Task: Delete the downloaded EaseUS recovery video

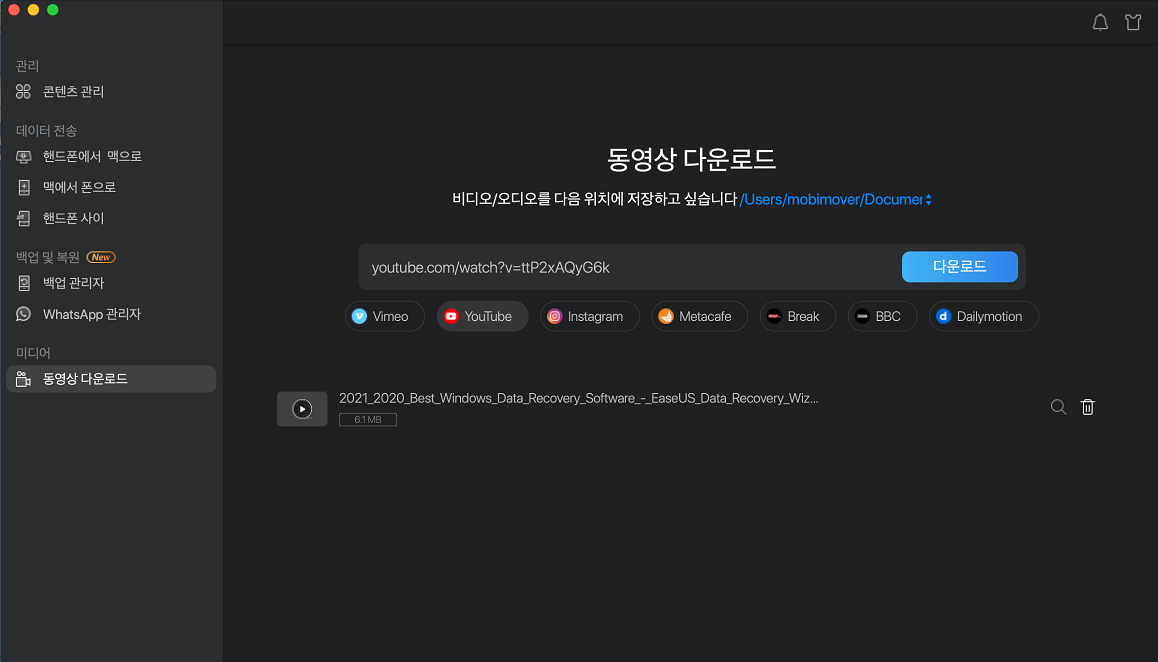Action: point(1088,407)
